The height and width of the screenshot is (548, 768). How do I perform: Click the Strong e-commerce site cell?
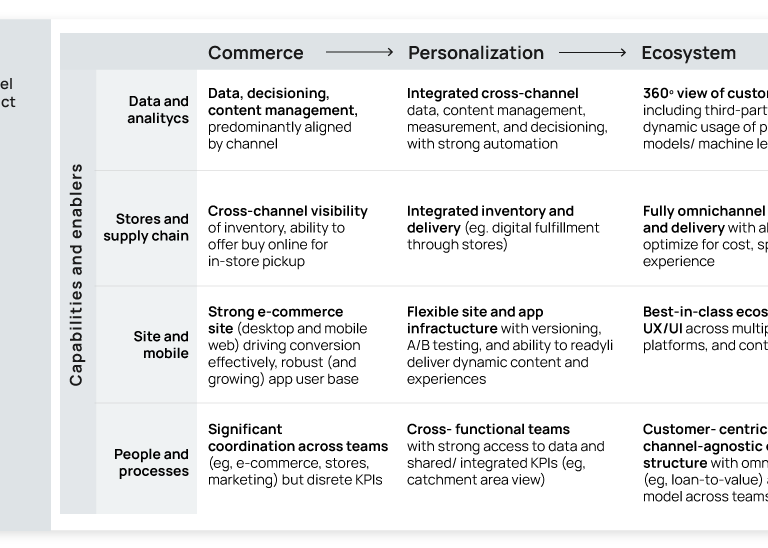[288, 345]
